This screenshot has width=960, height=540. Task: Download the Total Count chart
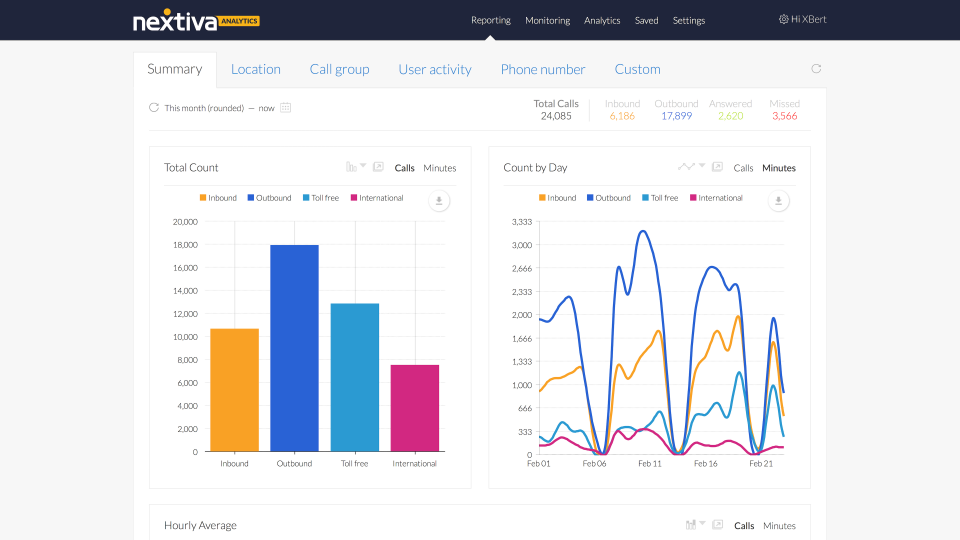point(439,201)
